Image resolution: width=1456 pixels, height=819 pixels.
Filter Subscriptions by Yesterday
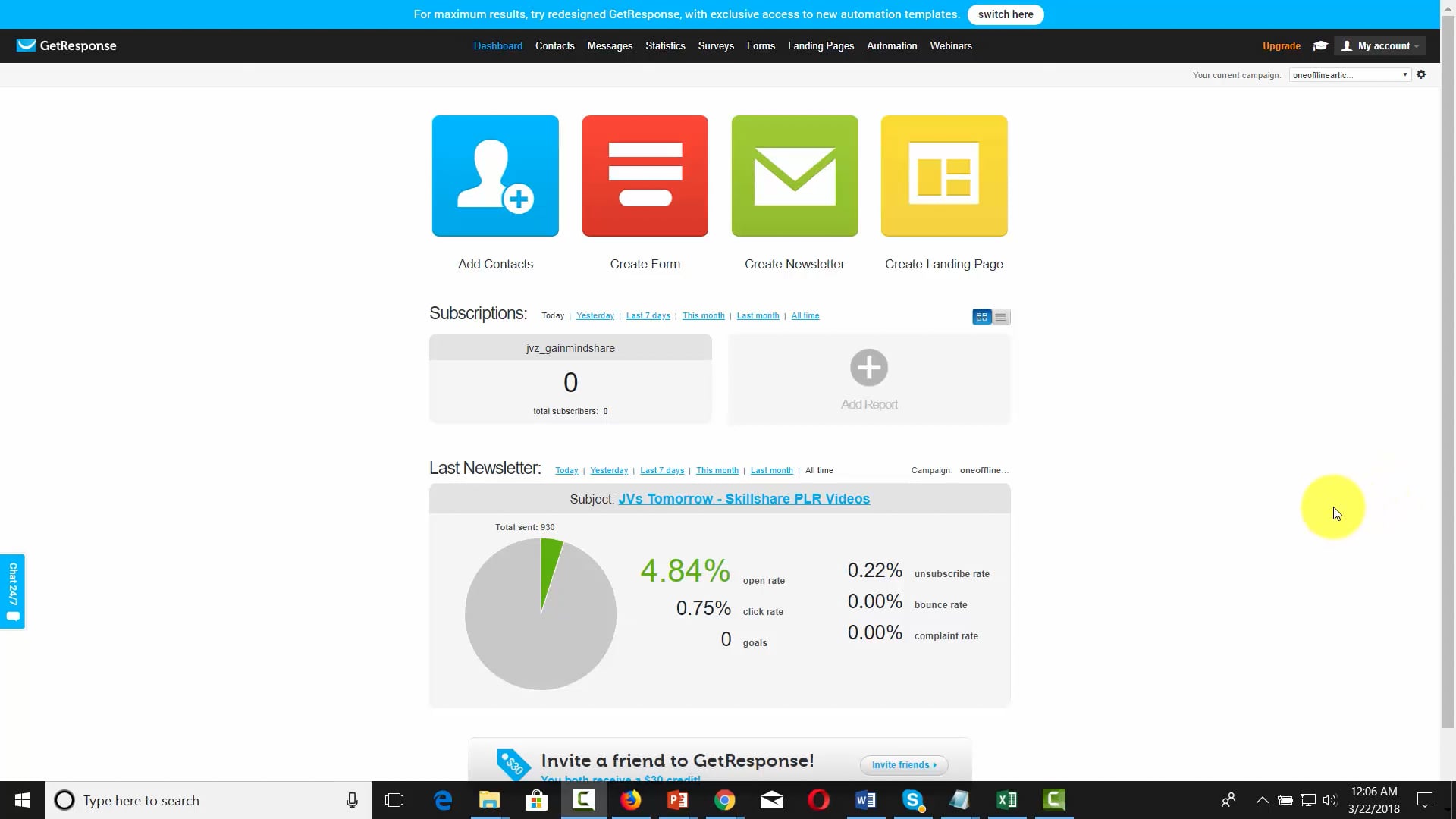(x=595, y=316)
